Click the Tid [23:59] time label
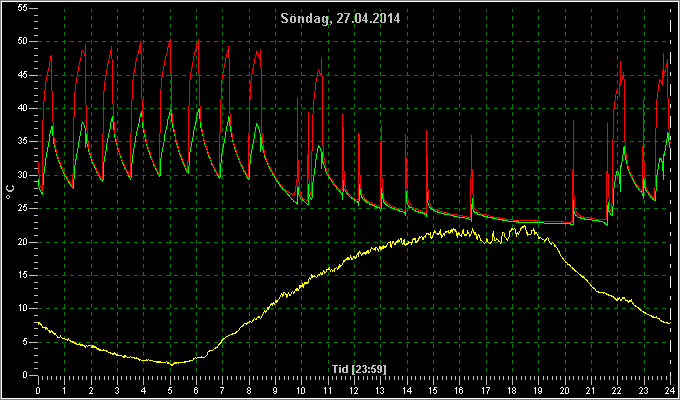 (359, 369)
